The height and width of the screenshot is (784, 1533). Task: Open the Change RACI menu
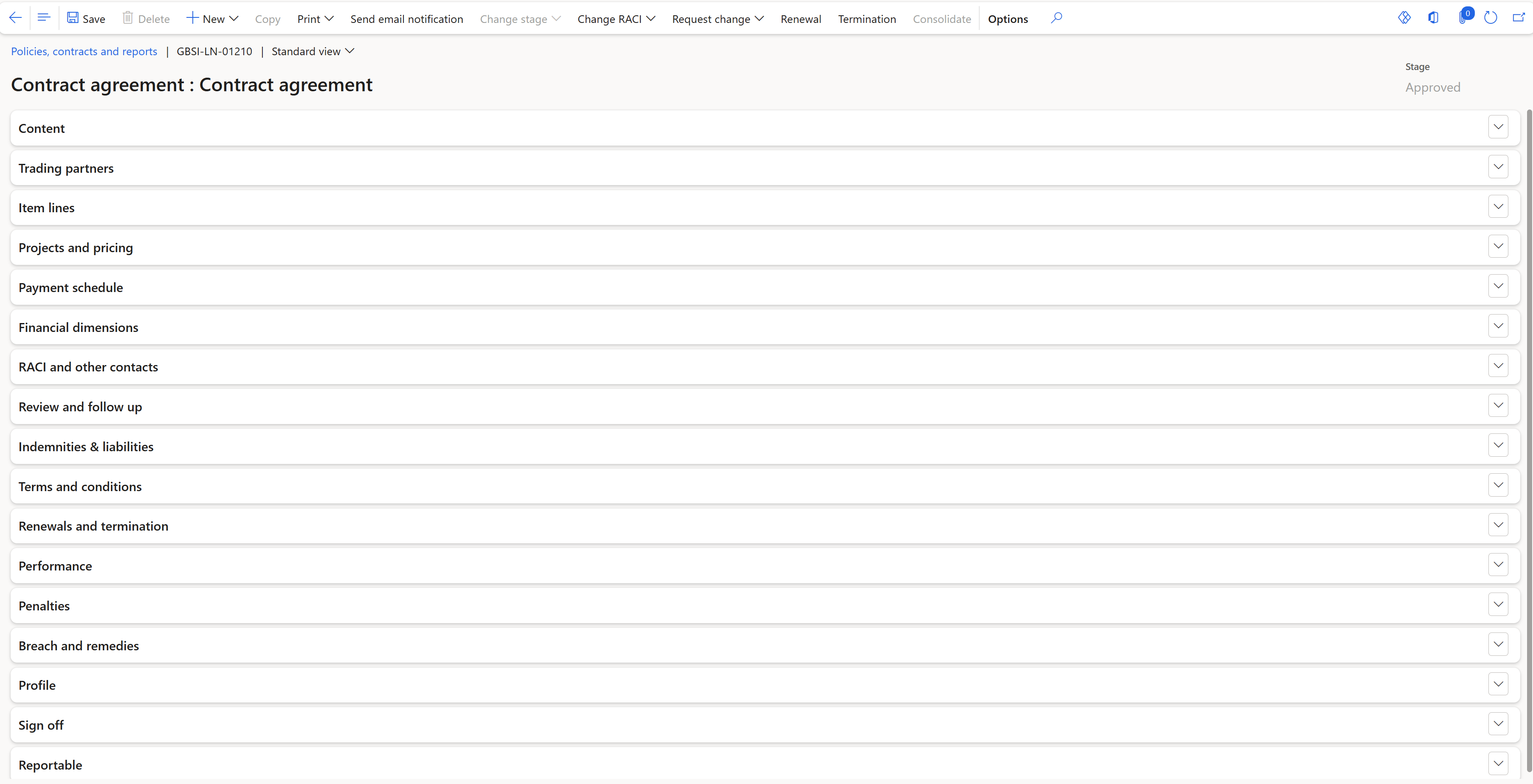pyautogui.click(x=616, y=18)
